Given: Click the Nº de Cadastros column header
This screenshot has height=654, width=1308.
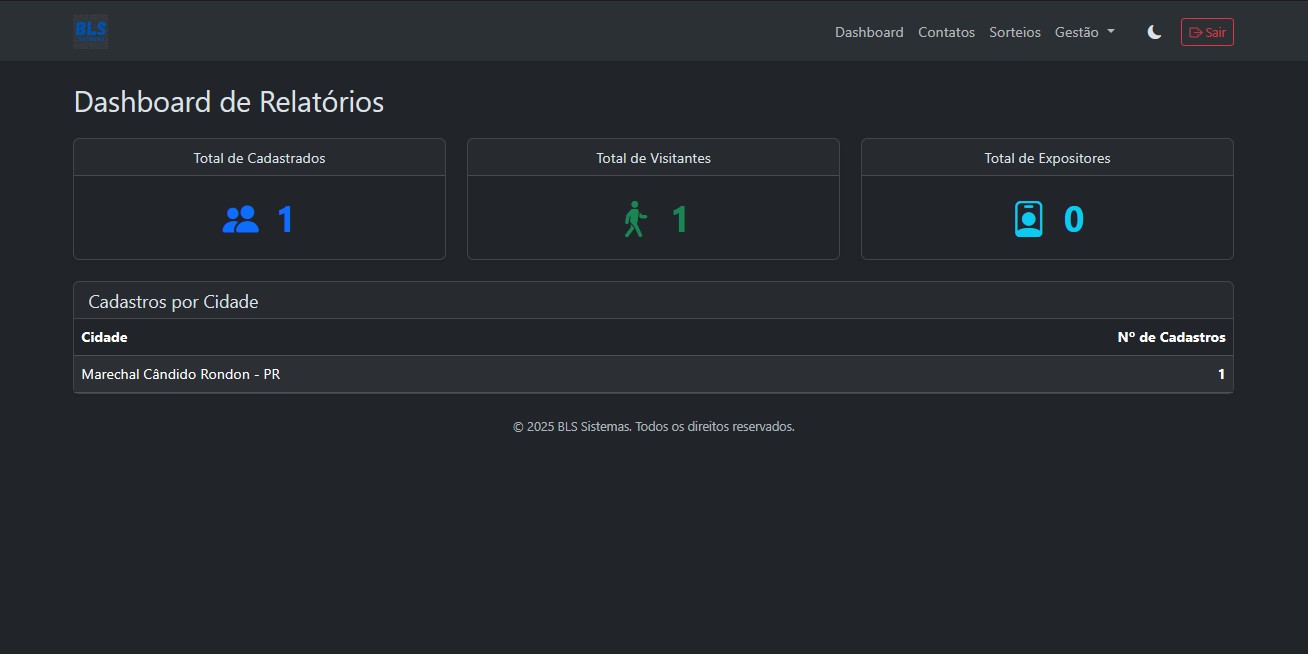Looking at the screenshot, I should click(x=1171, y=337).
